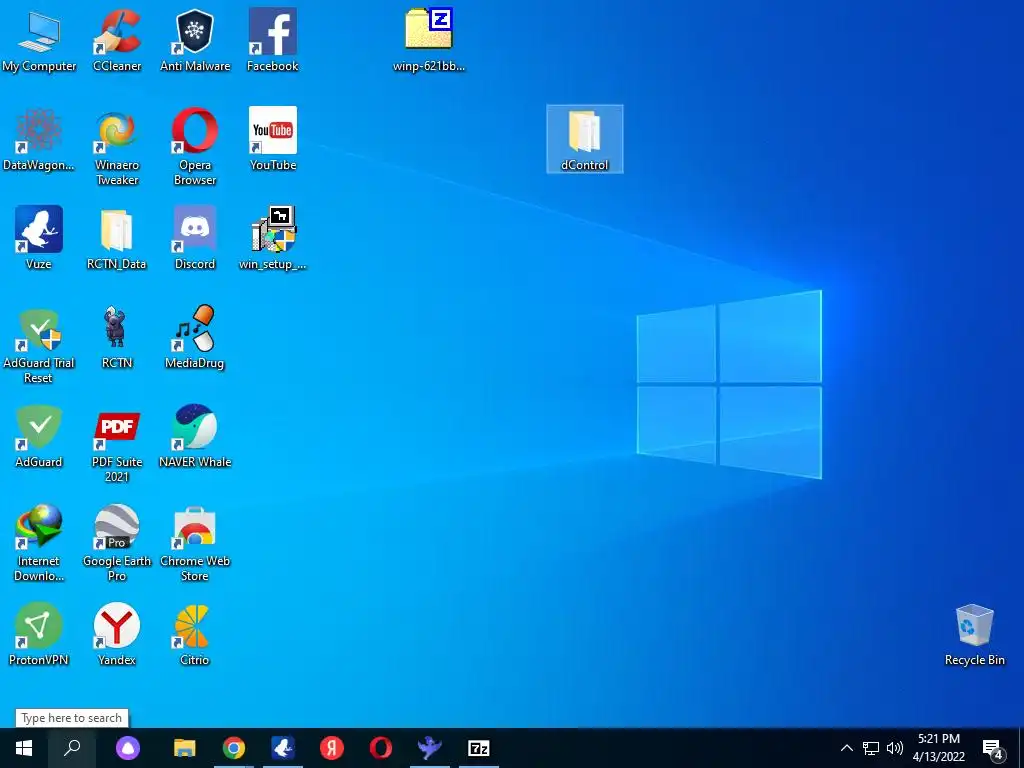1024x768 pixels.
Task: Switch to the blue bird app in taskbar
Action: pos(430,748)
